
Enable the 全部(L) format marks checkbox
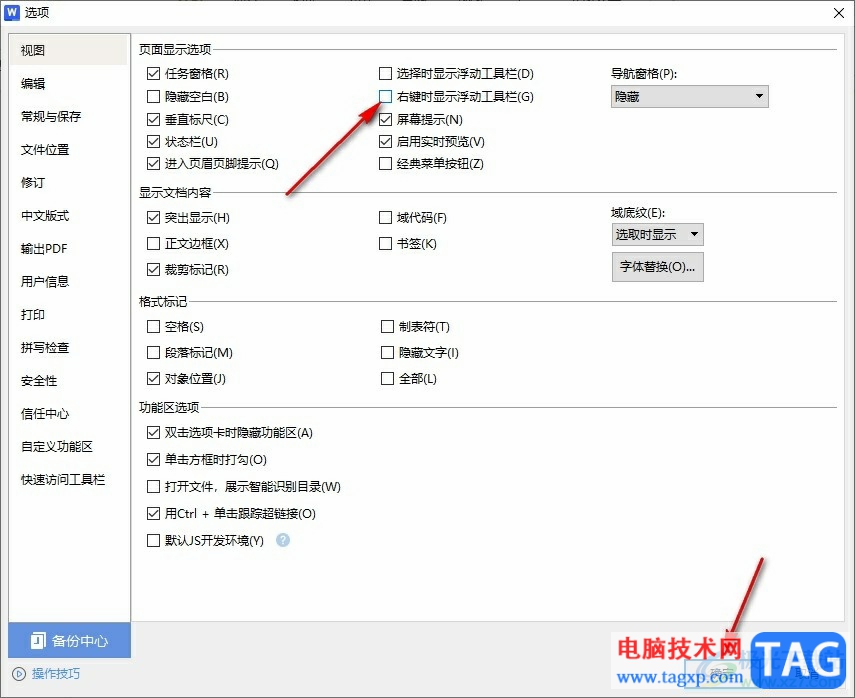click(x=387, y=378)
